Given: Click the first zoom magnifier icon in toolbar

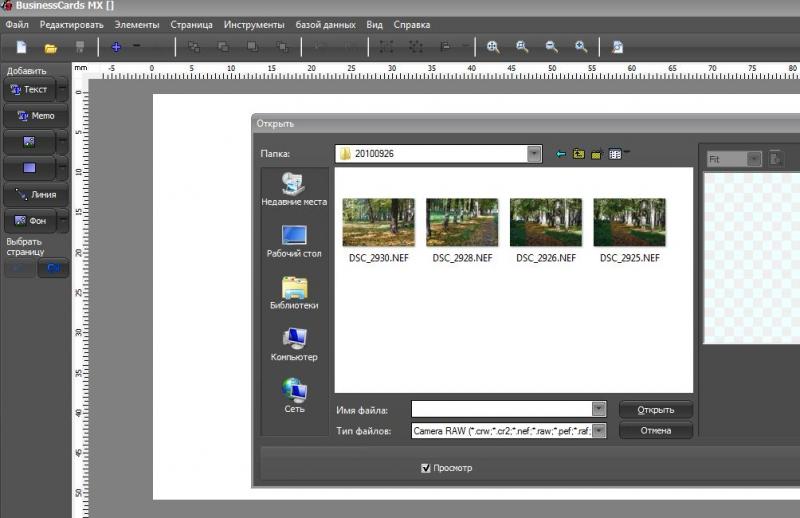Looking at the screenshot, I should [x=493, y=47].
